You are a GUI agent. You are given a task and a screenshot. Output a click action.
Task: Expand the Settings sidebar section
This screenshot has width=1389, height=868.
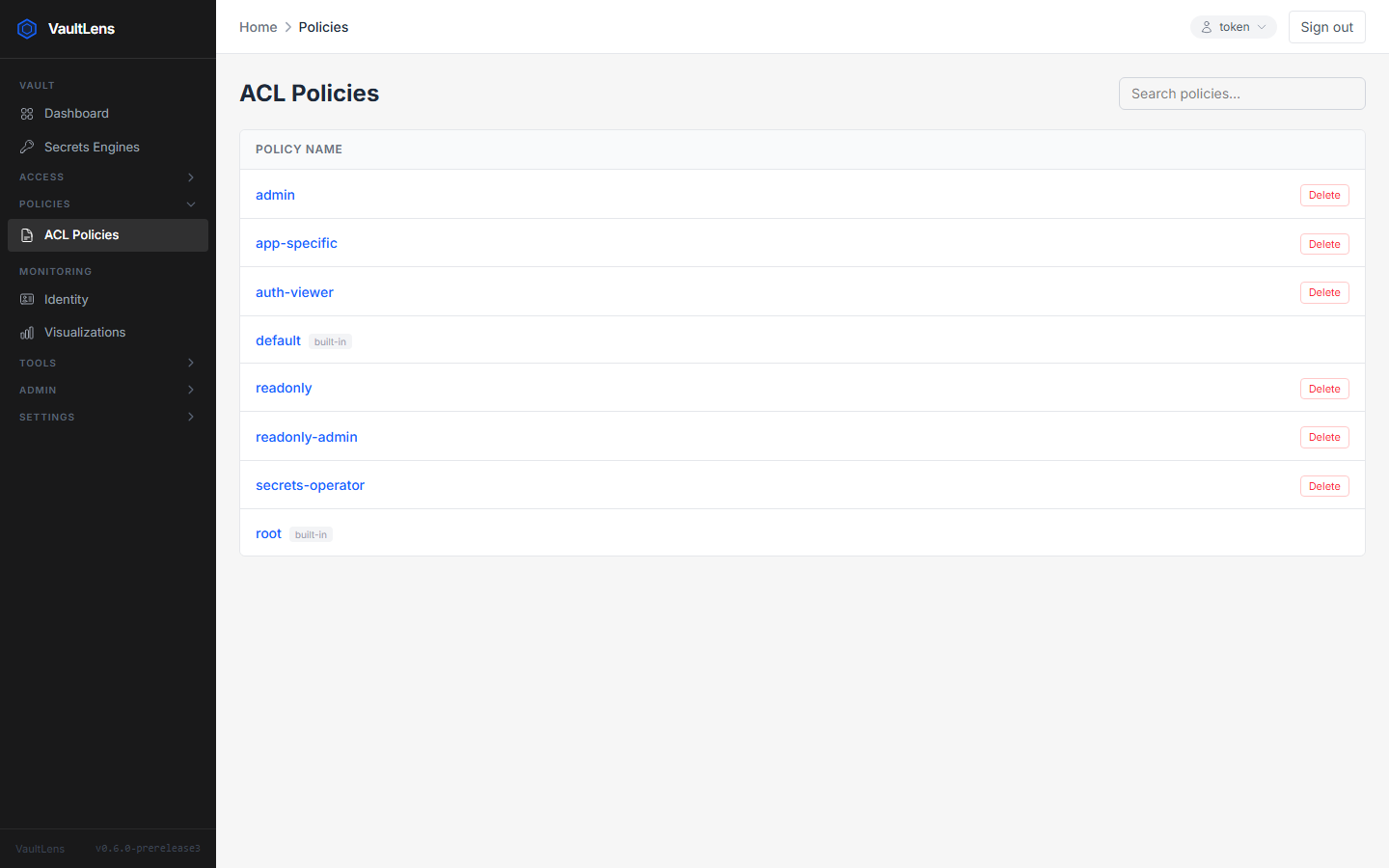coord(108,418)
